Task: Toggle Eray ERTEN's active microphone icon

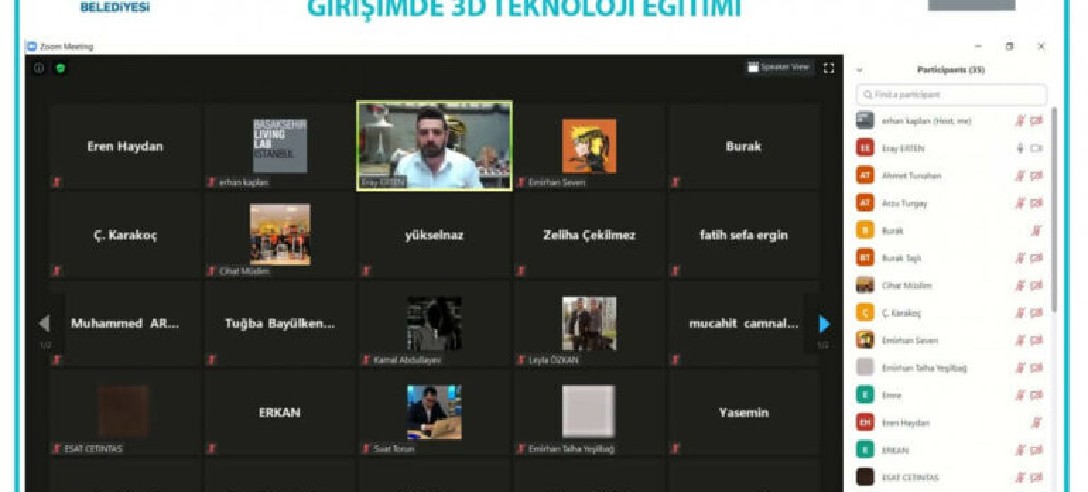Action: (x=1021, y=148)
